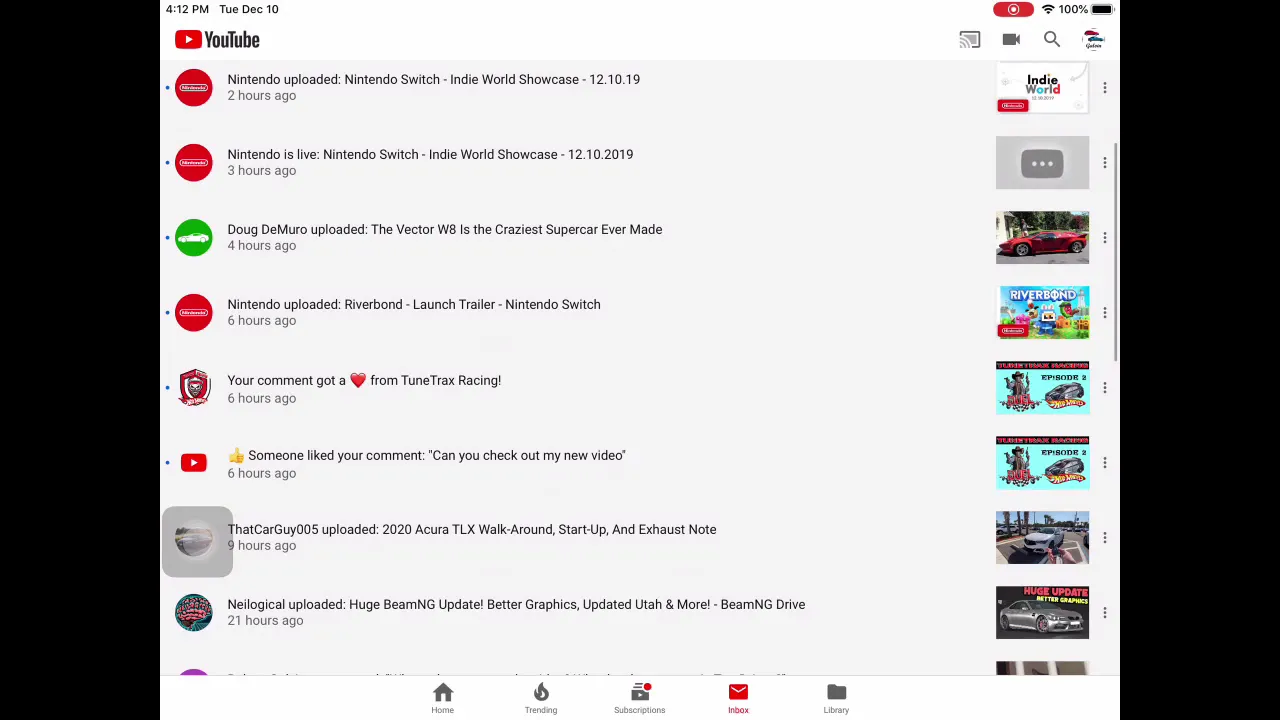Open the YouTube home logo
This screenshot has height=720, width=1280.
point(217,40)
